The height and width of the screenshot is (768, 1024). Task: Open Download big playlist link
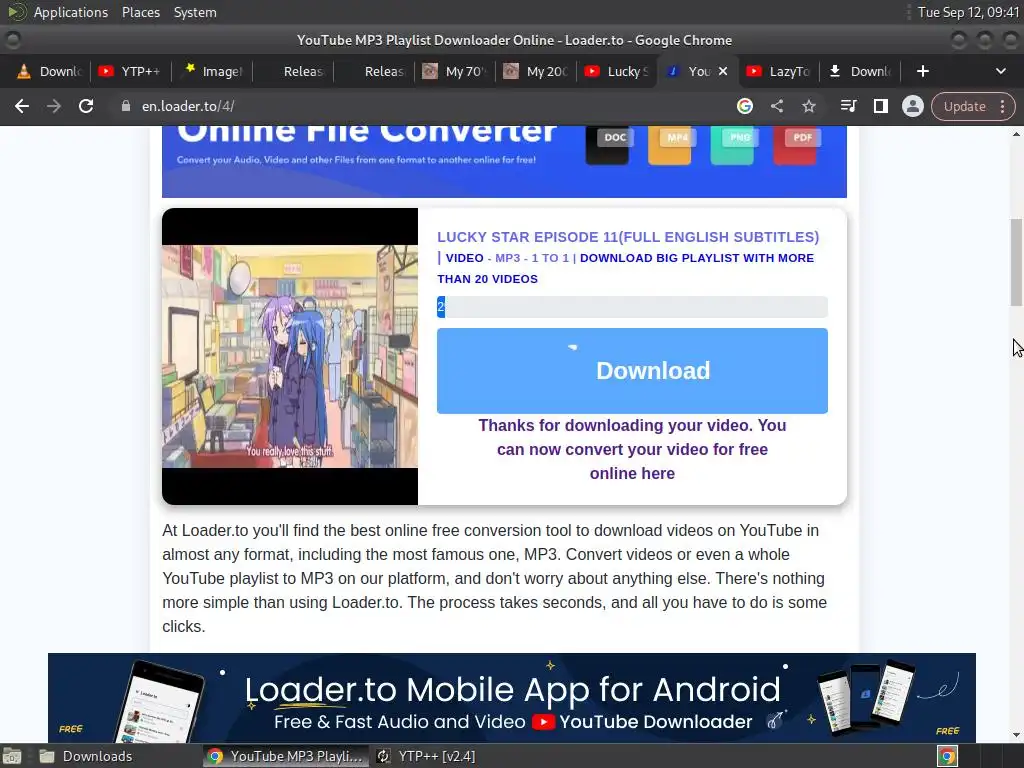625,268
